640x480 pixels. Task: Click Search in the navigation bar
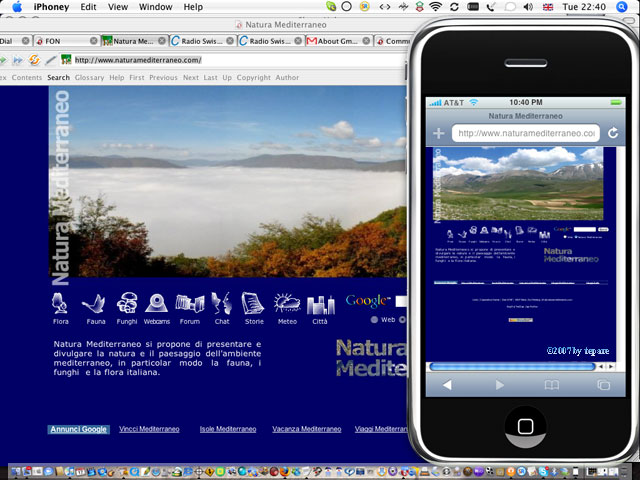pyautogui.click(x=58, y=78)
